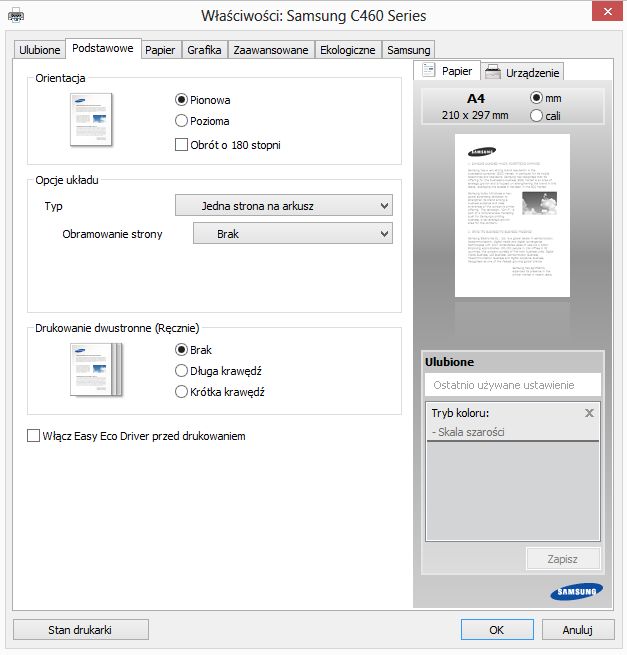This screenshot has height=655, width=627.
Task: Switch units to cali
Action: [x=536, y=116]
